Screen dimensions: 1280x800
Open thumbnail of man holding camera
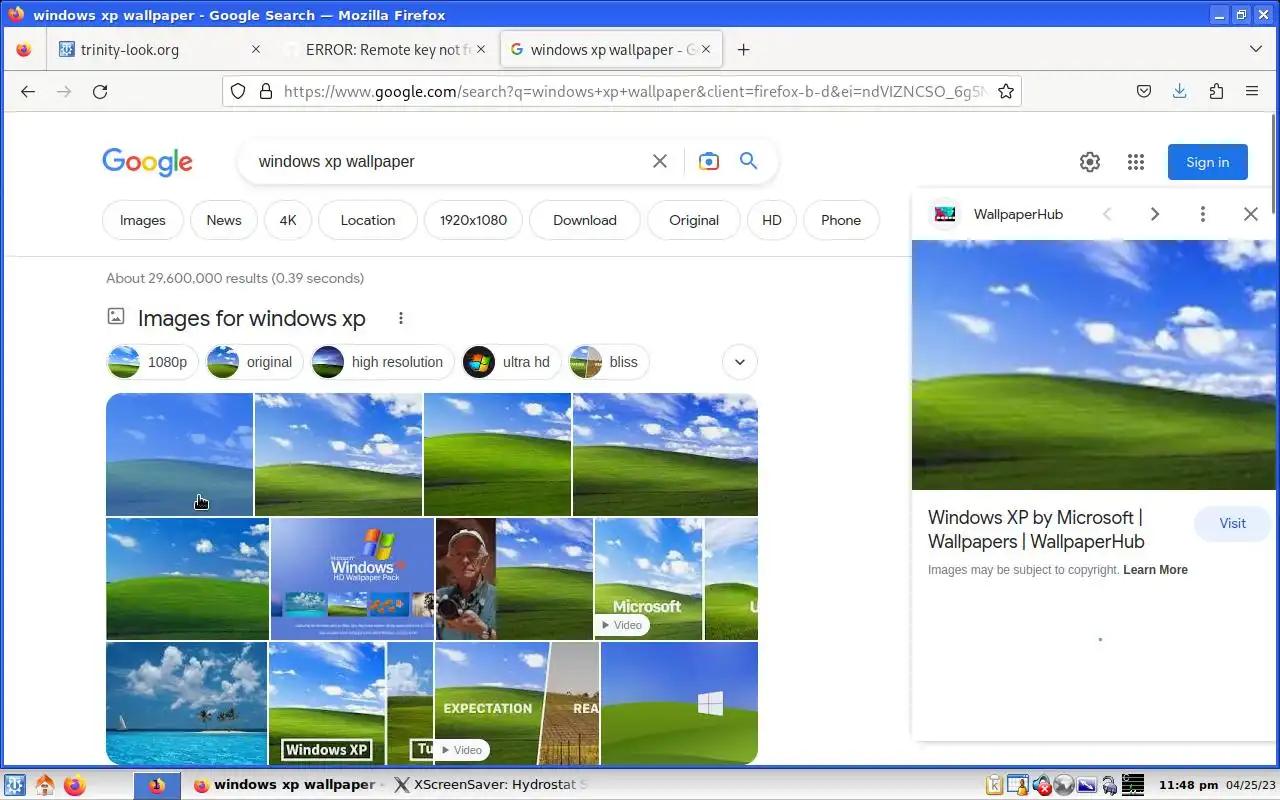tap(514, 579)
